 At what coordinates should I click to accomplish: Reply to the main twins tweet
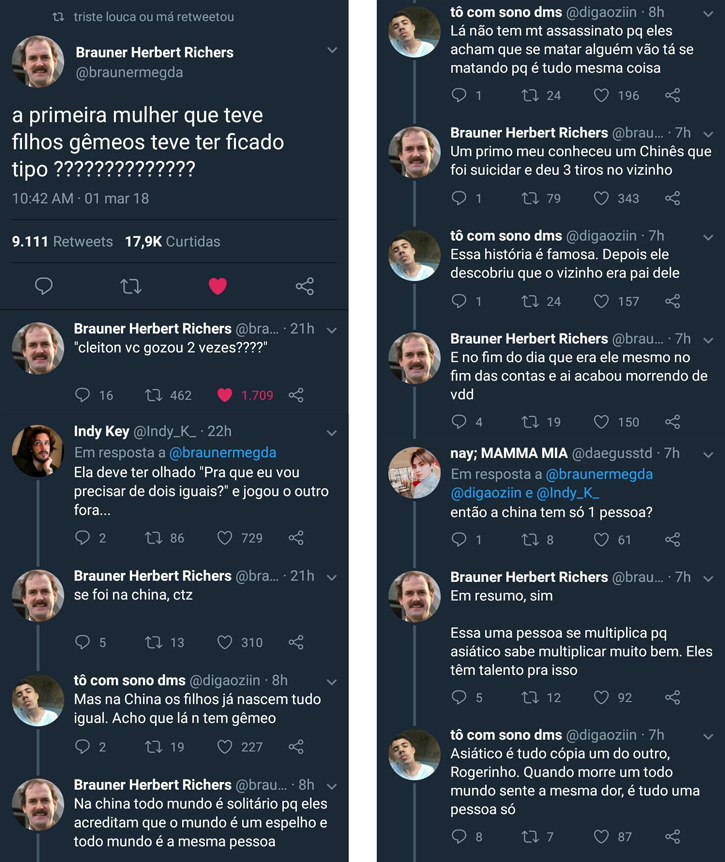(44, 287)
